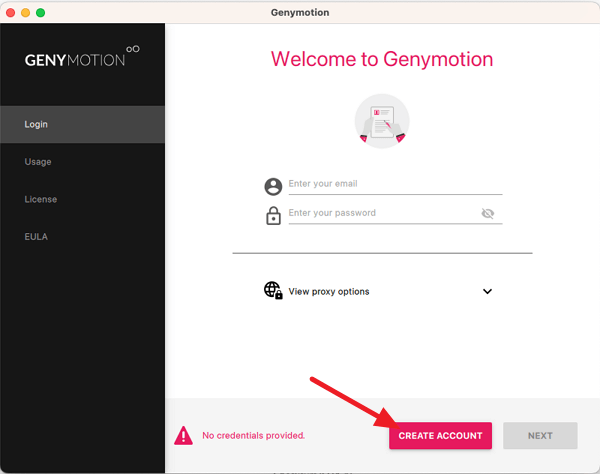The width and height of the screenshot is (600, 474).
Task: Click the red warning triangle icon
Action: pos(183,435)
